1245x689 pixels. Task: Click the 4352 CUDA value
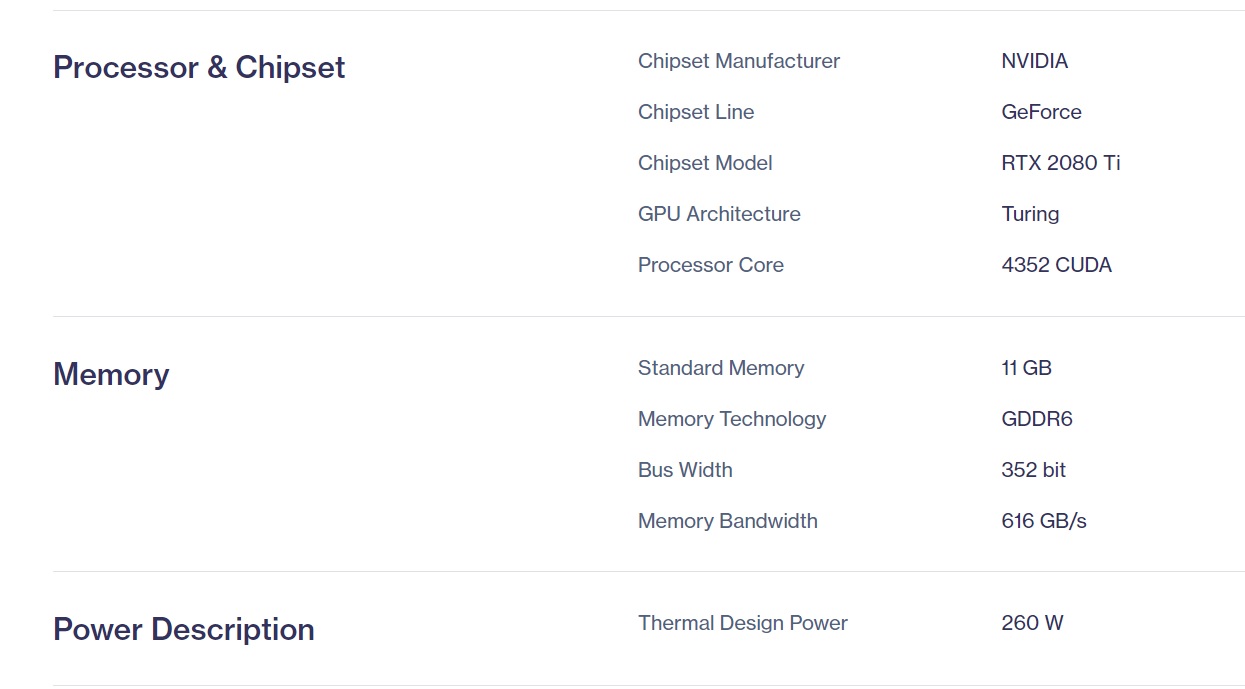(1056, 265)
